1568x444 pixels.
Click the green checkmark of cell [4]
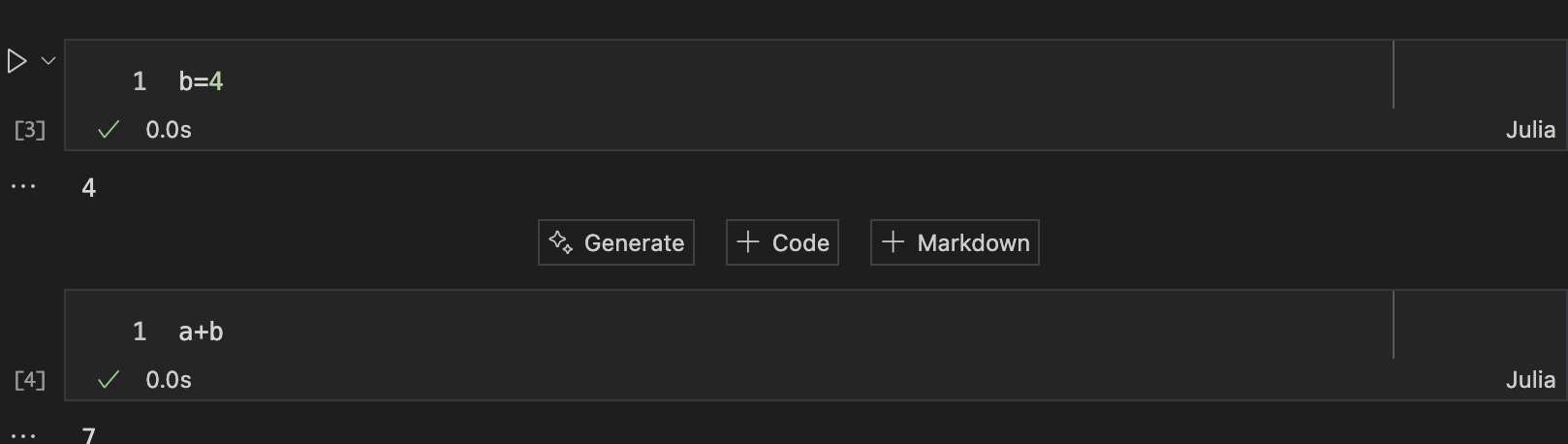(x=109, y=380)
